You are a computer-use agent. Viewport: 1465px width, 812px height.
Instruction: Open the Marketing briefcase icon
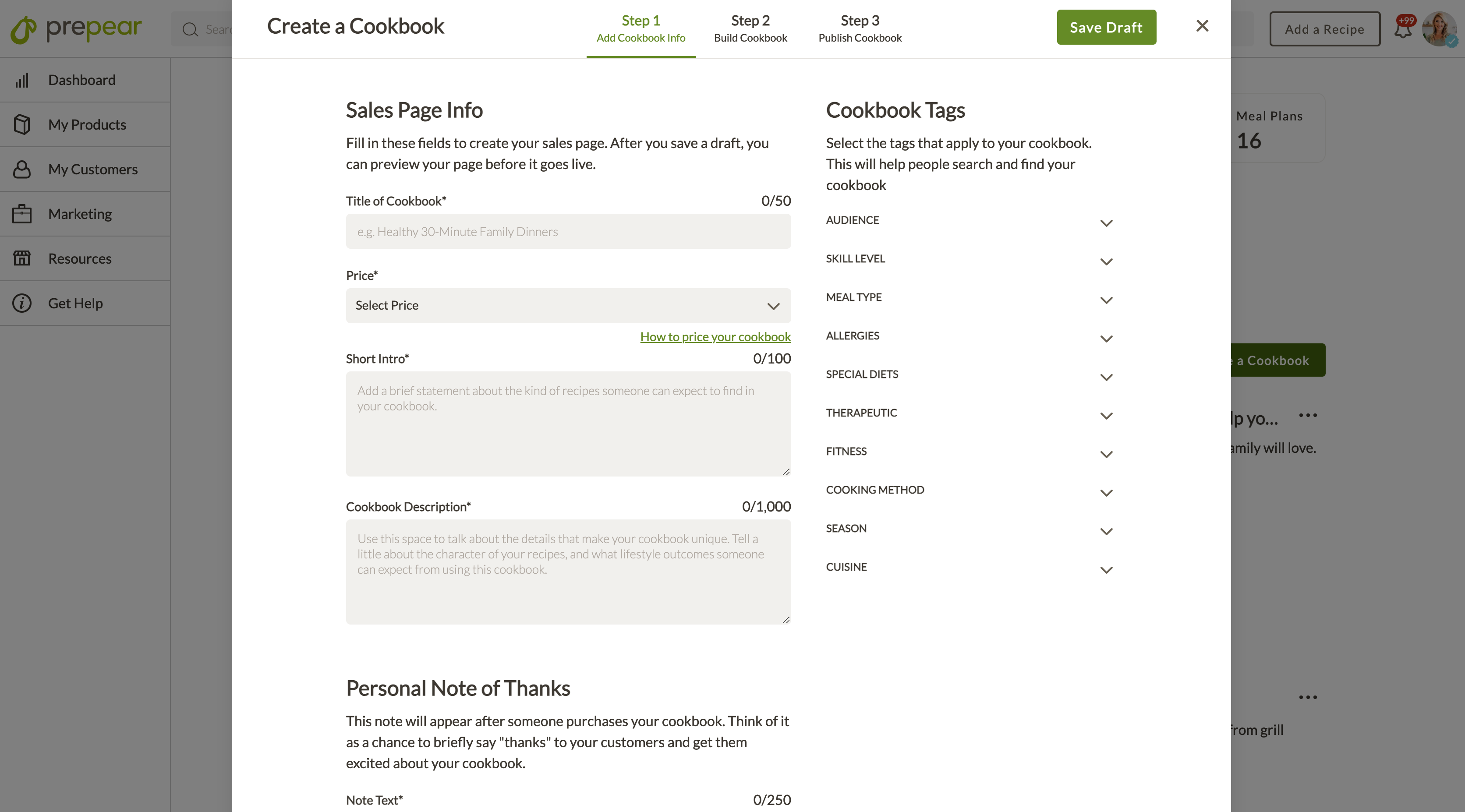21,214
